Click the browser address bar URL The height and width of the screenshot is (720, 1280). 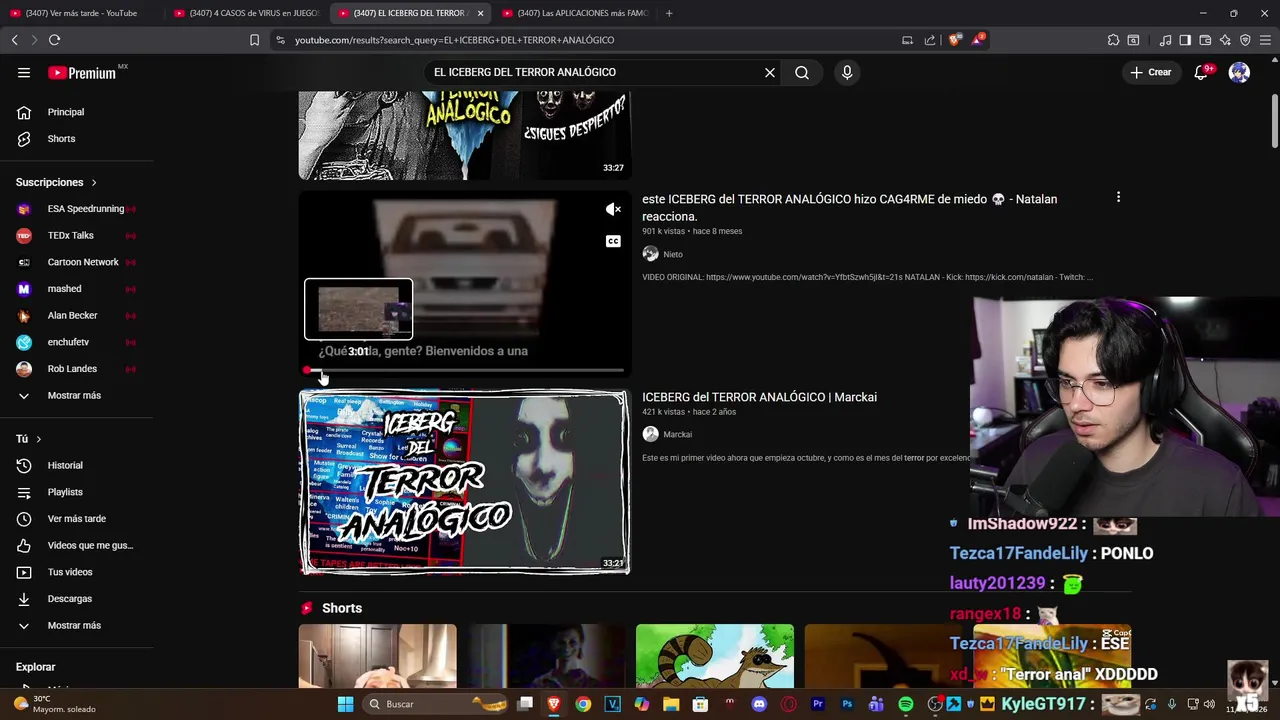pos(454,40)
